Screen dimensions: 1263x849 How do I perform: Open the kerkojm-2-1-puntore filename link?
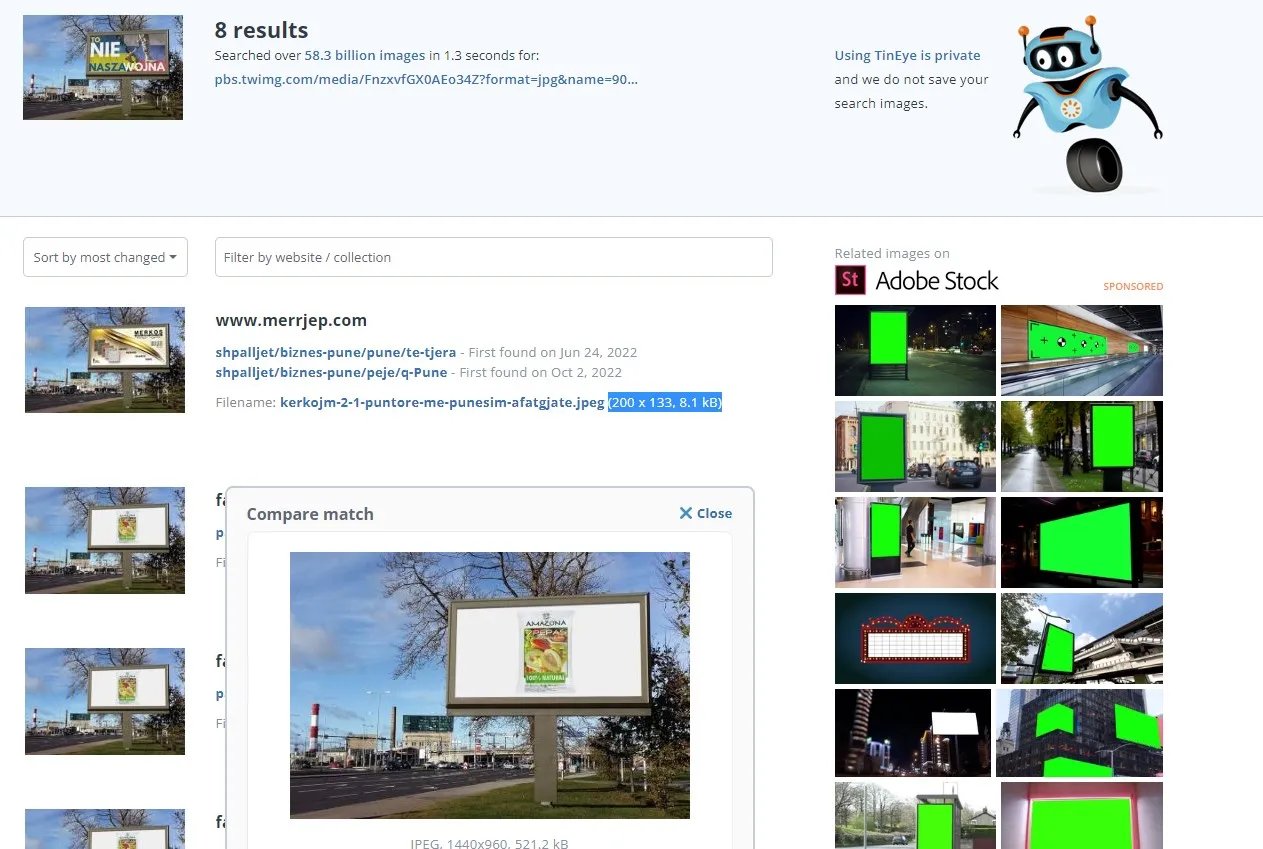click(x=442, y=402)
